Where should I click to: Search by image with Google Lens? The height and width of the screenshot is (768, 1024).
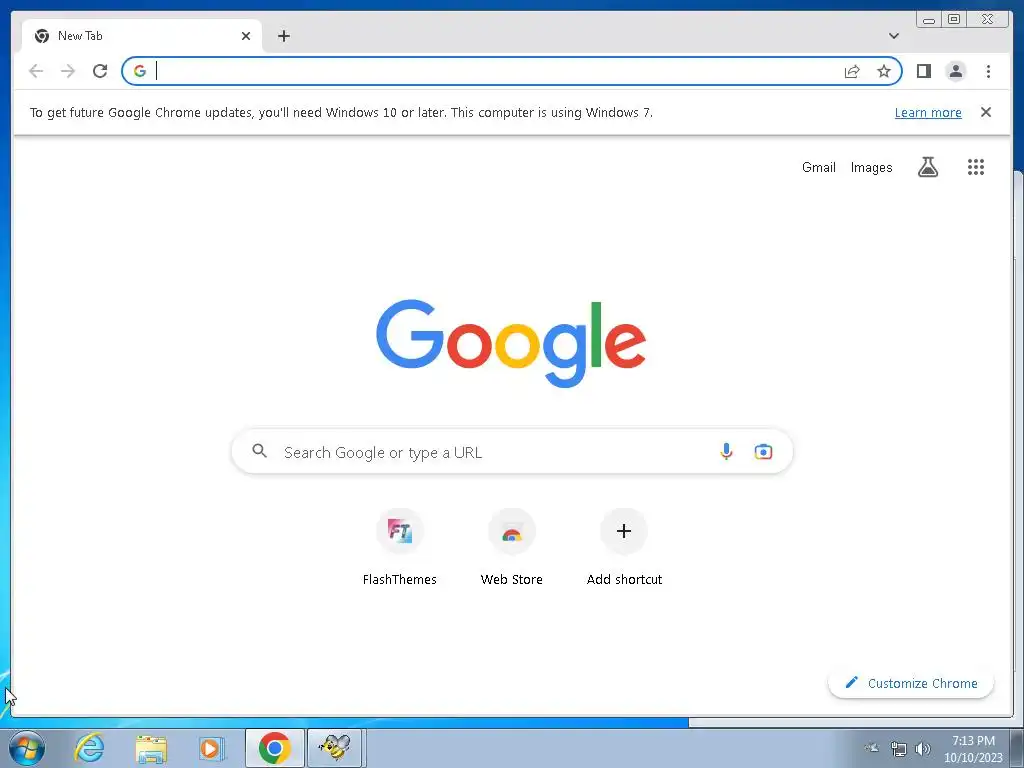(763, 451)
